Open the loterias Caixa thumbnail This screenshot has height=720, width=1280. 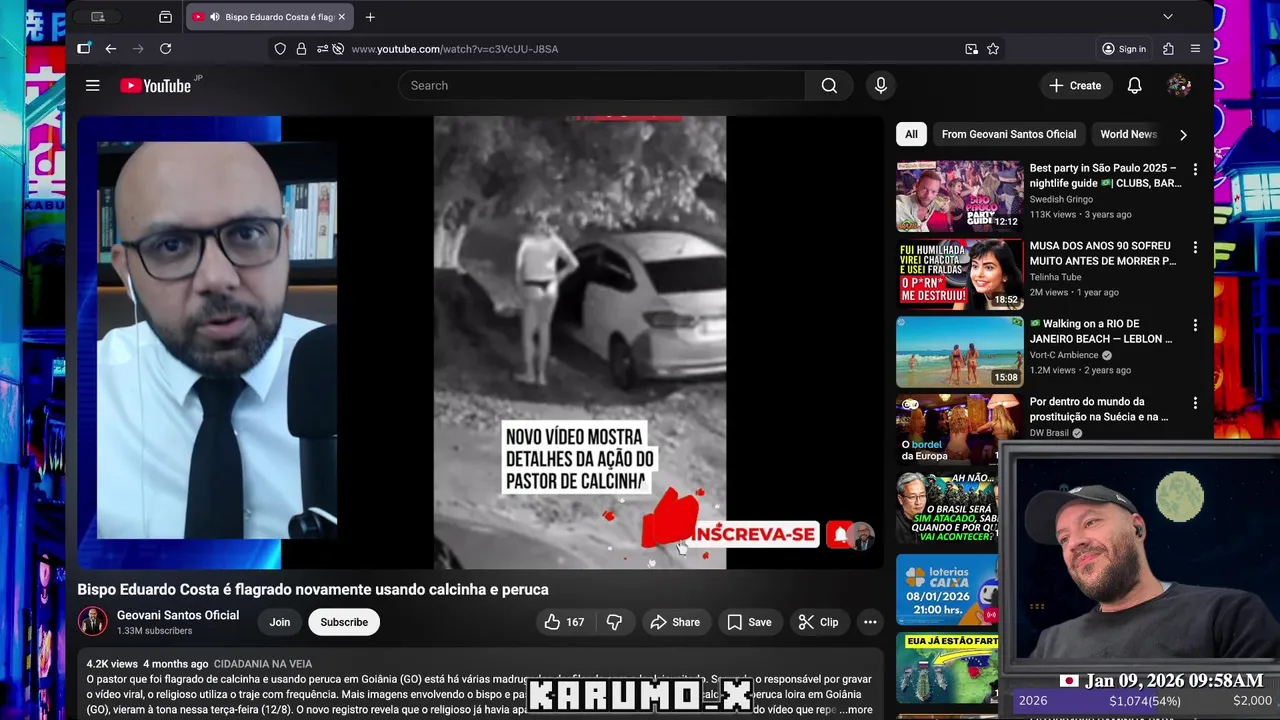coord(947,590)
